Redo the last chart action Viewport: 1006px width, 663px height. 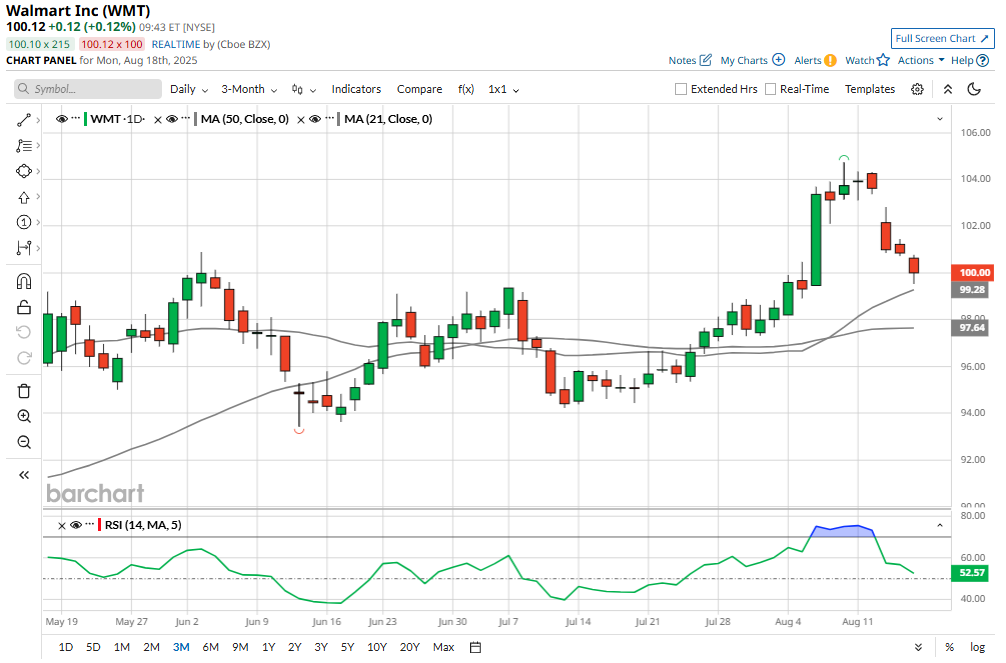[x=24, y=357]
